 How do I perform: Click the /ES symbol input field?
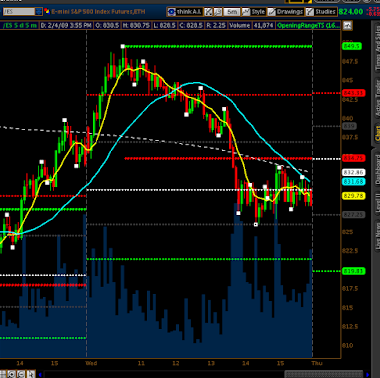(19, 12)
